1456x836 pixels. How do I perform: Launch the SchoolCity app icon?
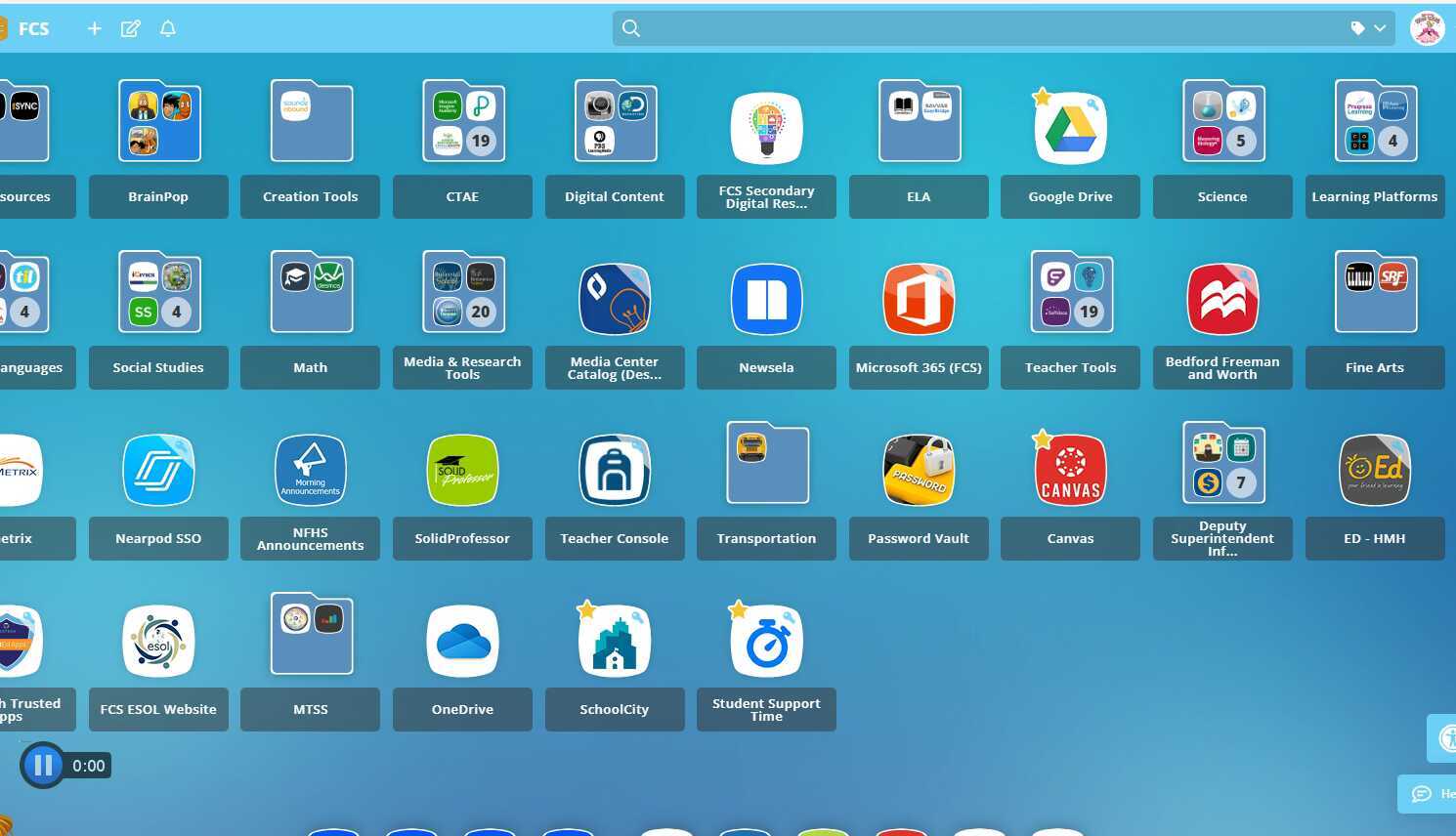pyautogui.click(x=615, y=641)
